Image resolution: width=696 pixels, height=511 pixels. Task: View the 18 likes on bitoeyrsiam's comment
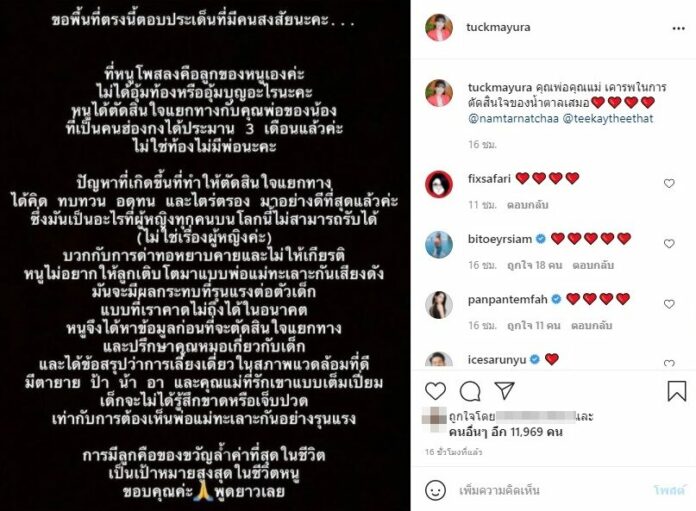click(534, 265)
